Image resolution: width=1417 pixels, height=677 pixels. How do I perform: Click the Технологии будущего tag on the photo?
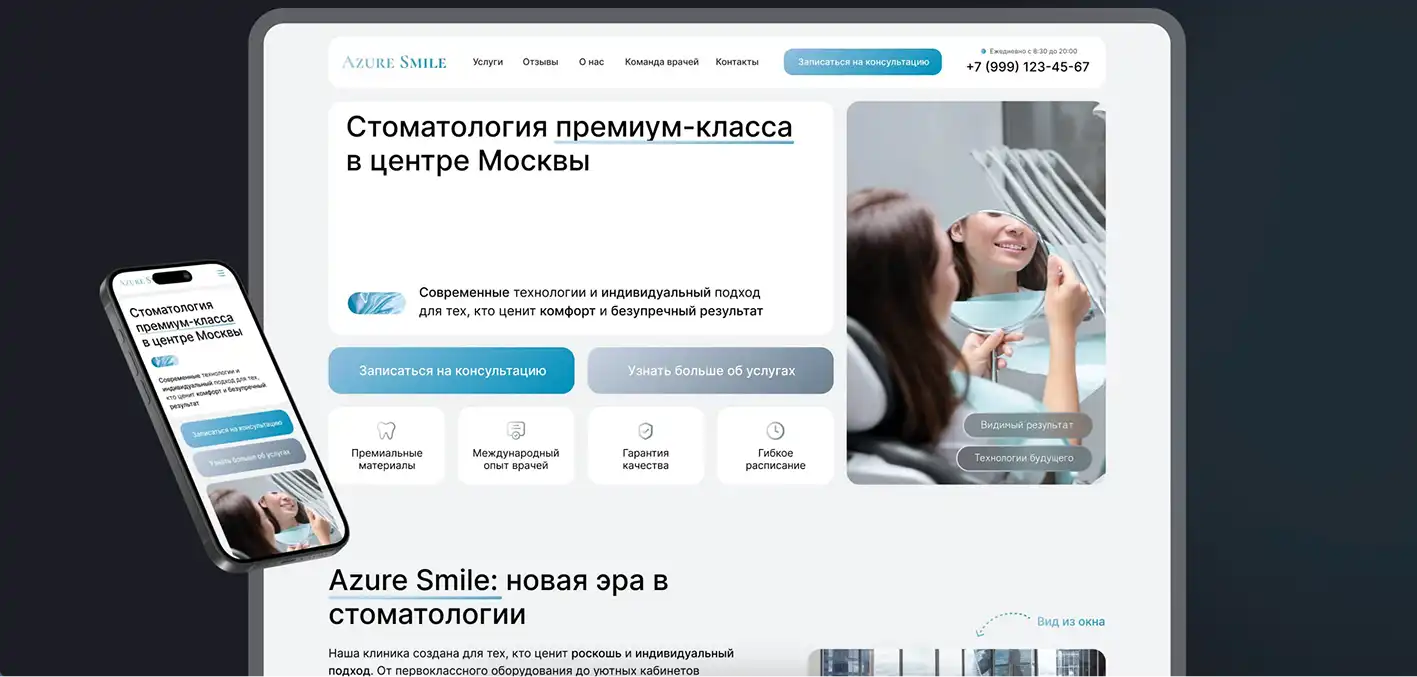(1024, 458)
